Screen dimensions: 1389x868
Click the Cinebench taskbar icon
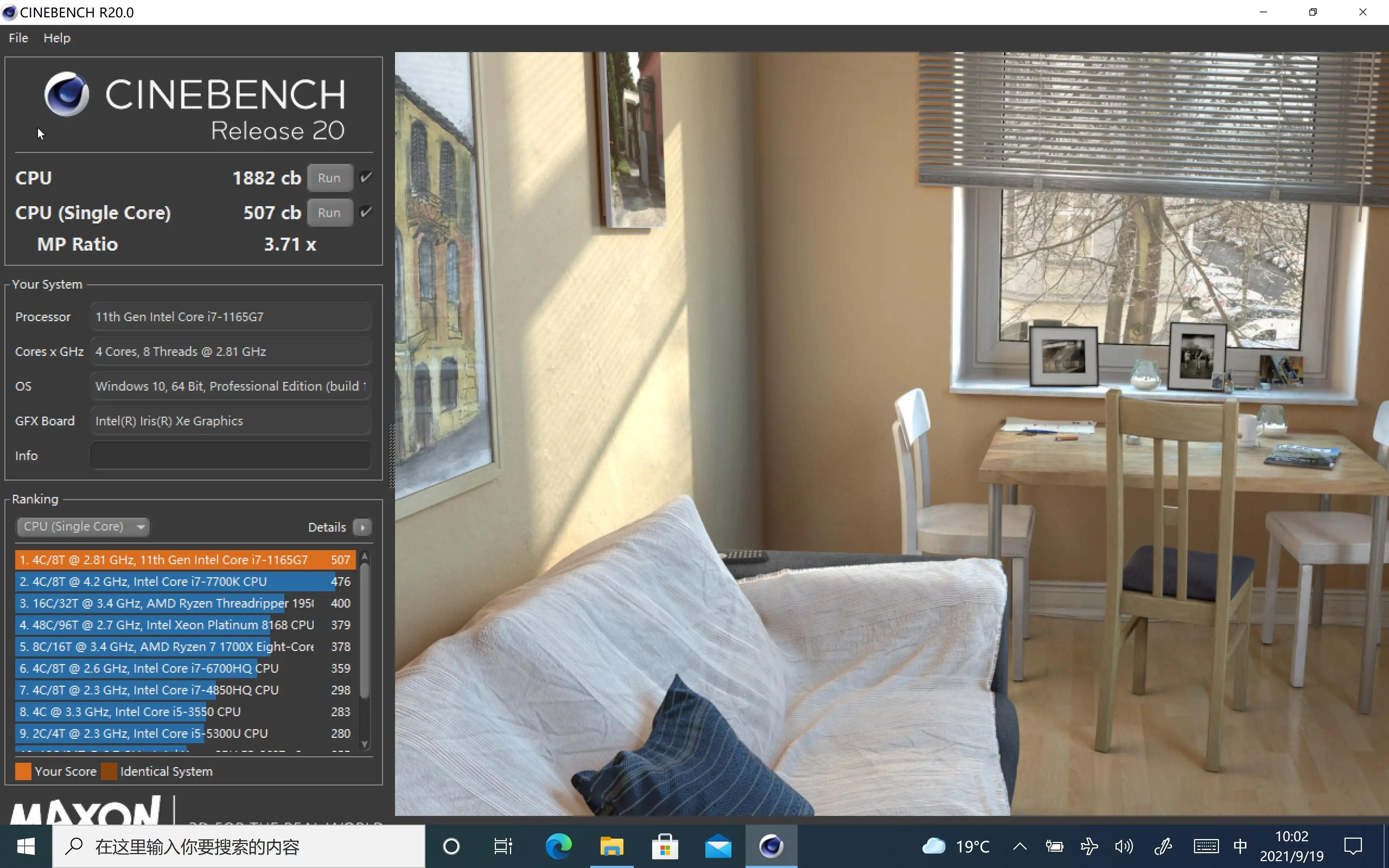(x=771, y=846)
